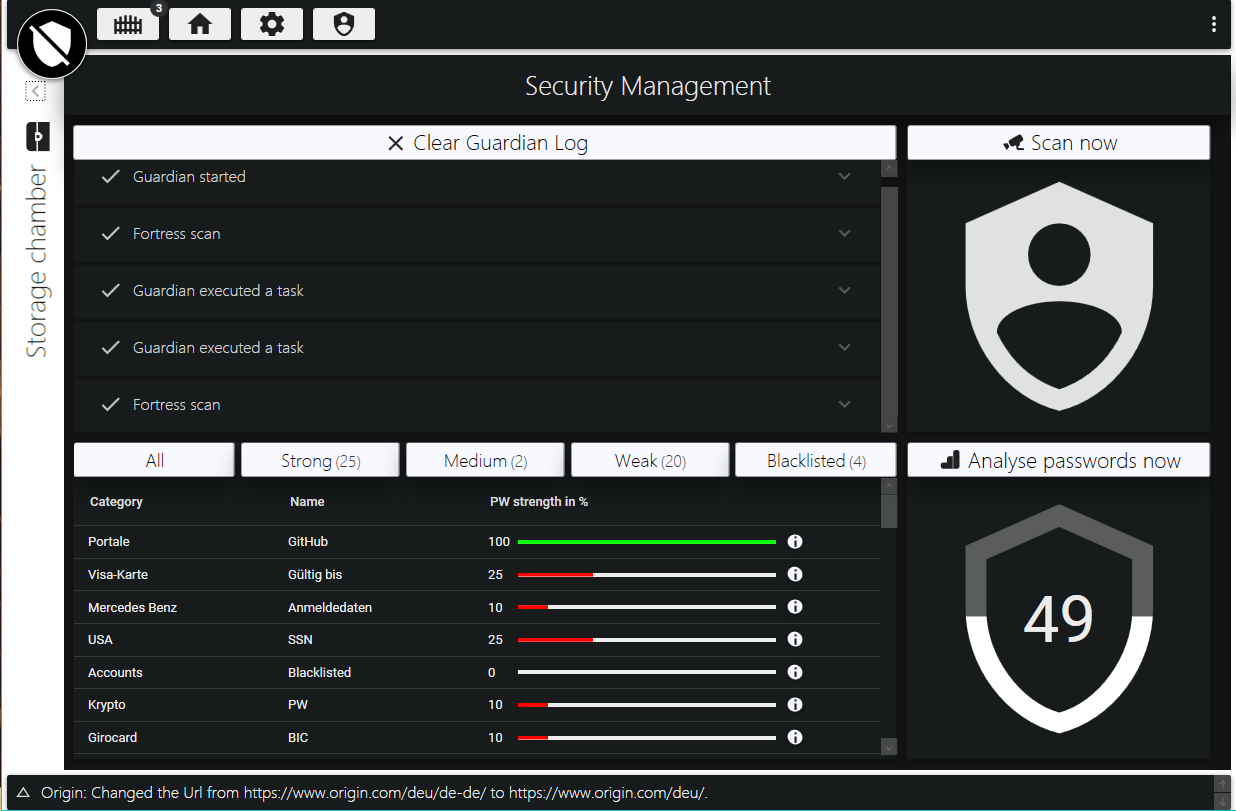Click the status bar up arrow

1222,783
